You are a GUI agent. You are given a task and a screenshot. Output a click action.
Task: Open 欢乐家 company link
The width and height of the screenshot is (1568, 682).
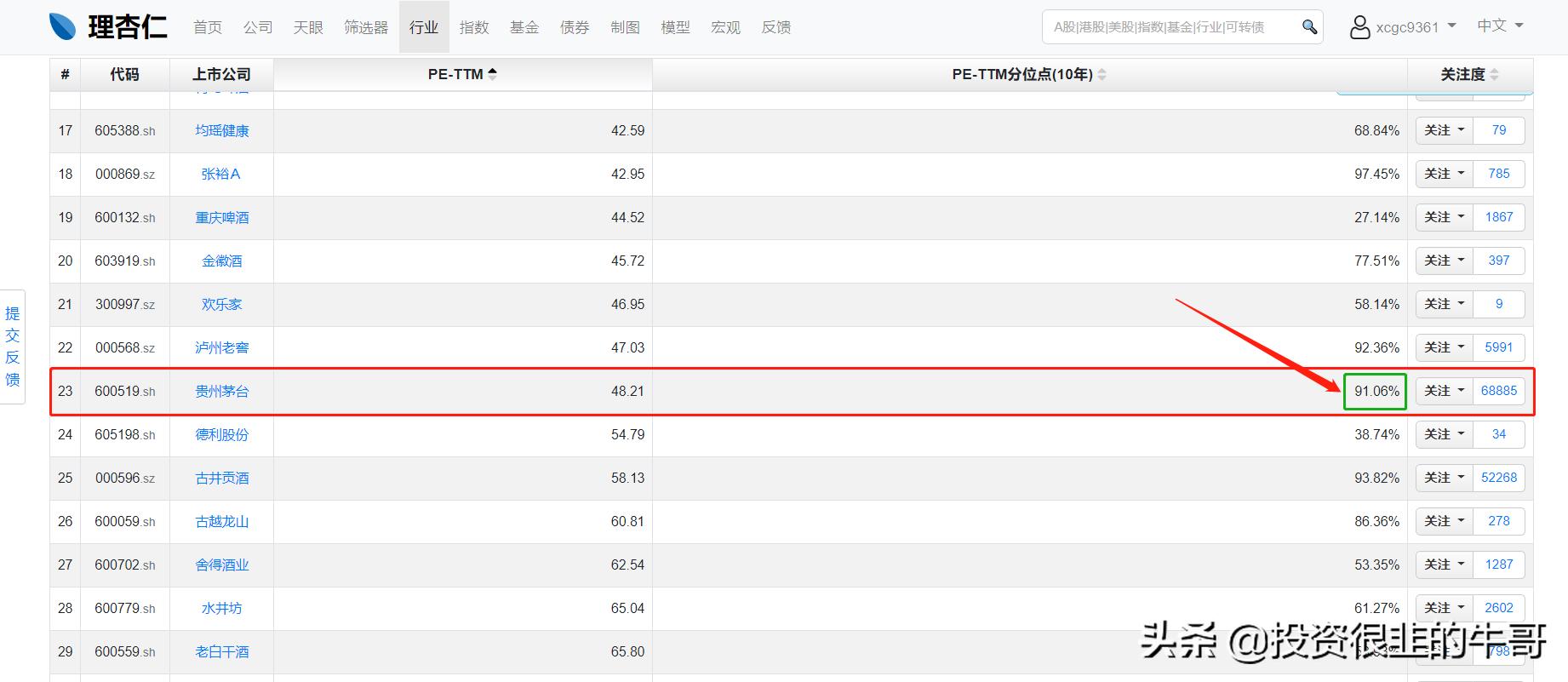click(x=222, y=304)
